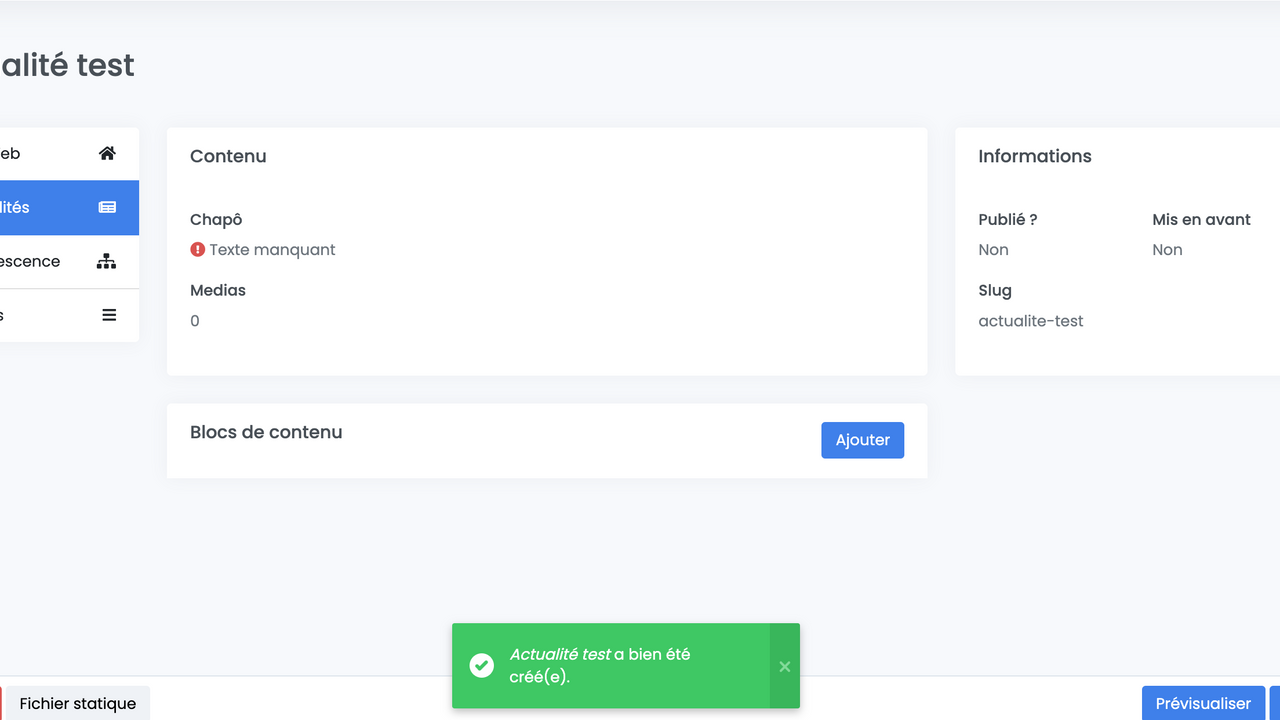Click the page title ending in 'test'
The height and width of the screenshot is (720, 1280).
point(67,65)
